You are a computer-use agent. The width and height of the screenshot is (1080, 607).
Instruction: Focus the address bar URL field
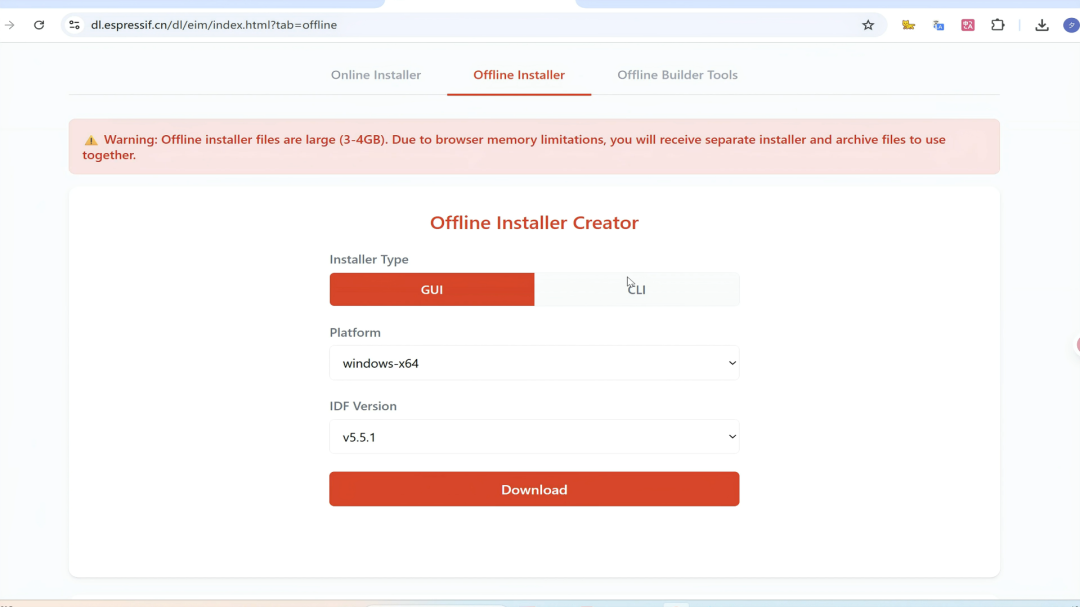click(x=468, y=25)
